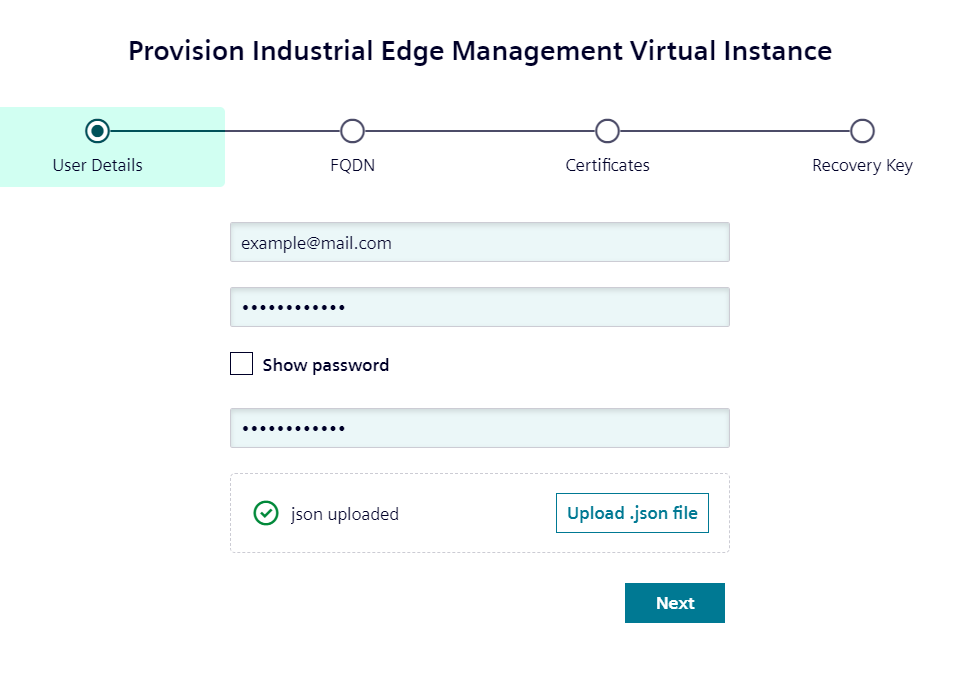The width and height of the screenshot is (956, 690).
Task: Click the success check icon beside upload status
Action: point(265,513)
